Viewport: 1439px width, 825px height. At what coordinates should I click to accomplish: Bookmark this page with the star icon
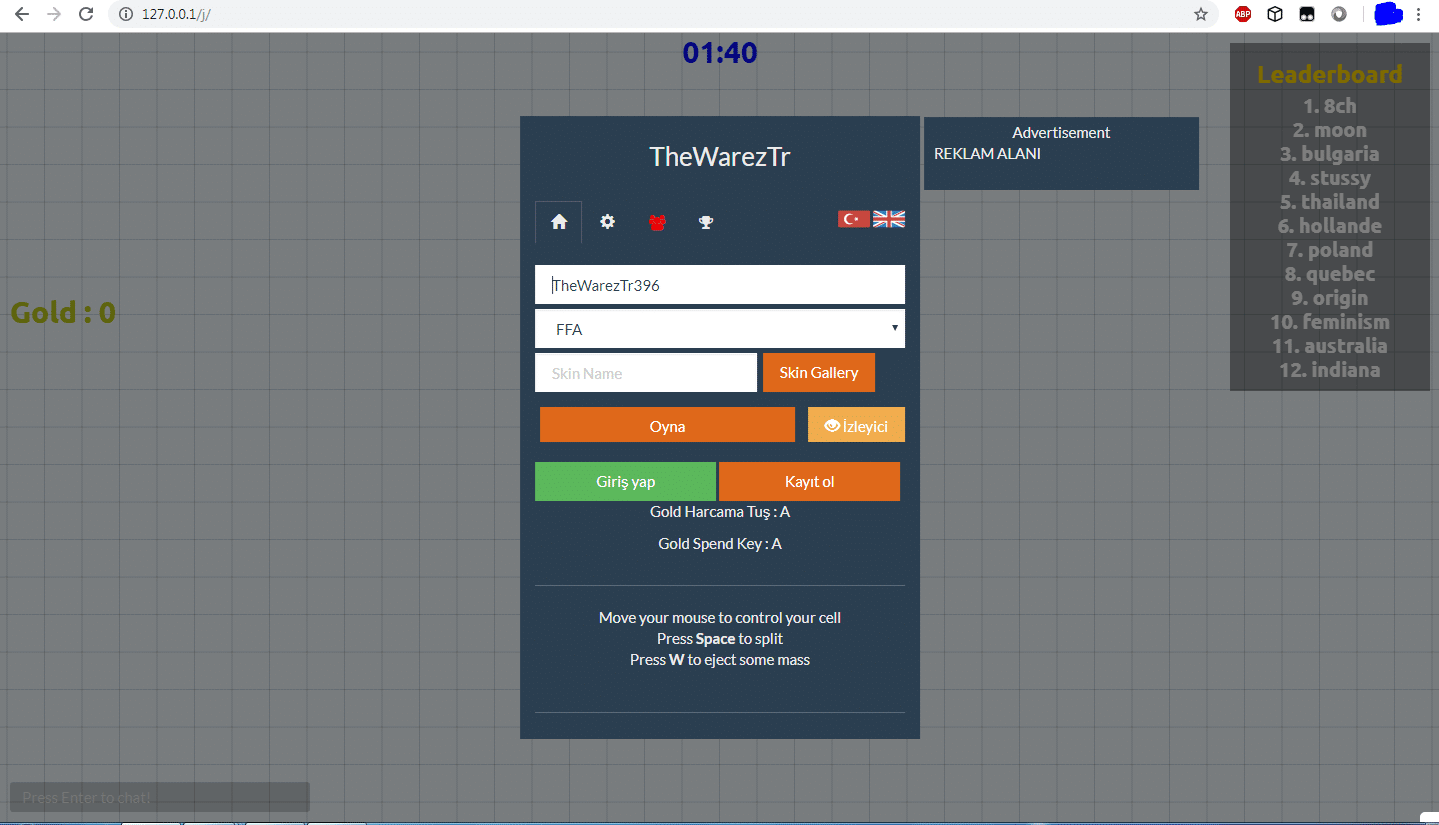1200,14
